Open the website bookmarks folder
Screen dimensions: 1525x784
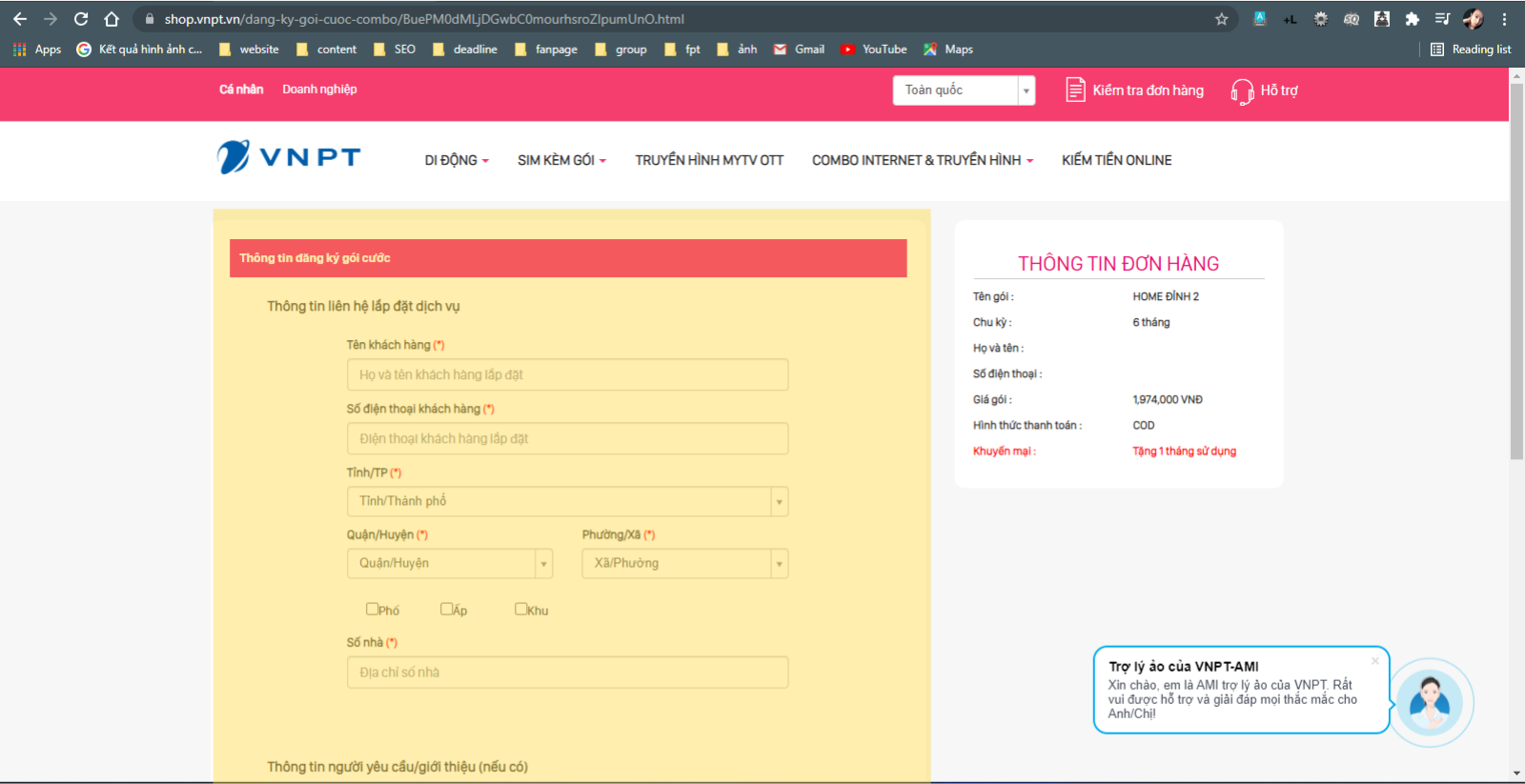click(x=249, y=50)
